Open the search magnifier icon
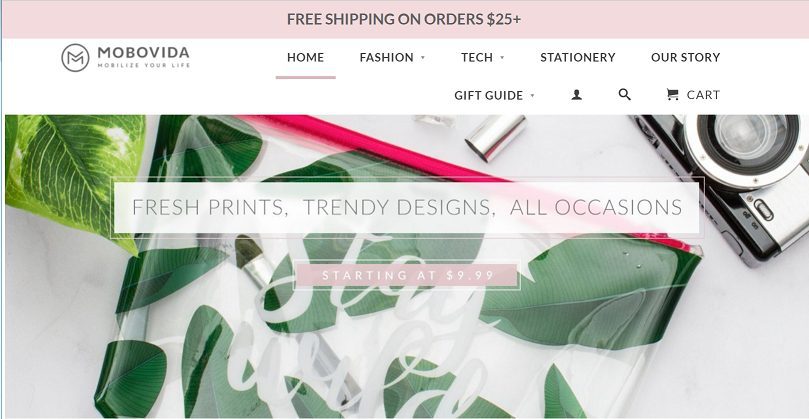Viewport: 809px width, 419px height. coord(624,94)
